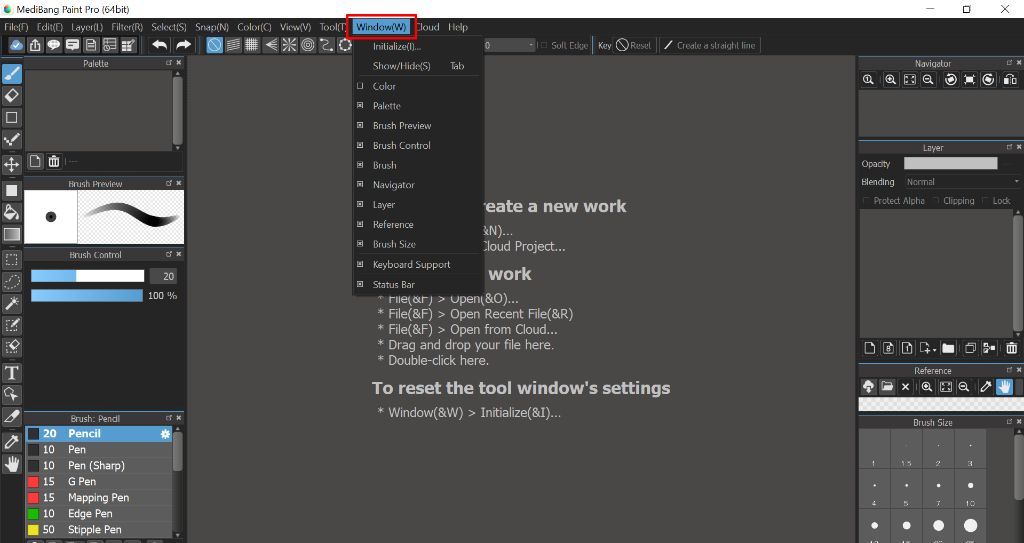This screenshot has width=1024, height=543.
Task: Toggle Keyboard Support window
Action: (411, 265)
